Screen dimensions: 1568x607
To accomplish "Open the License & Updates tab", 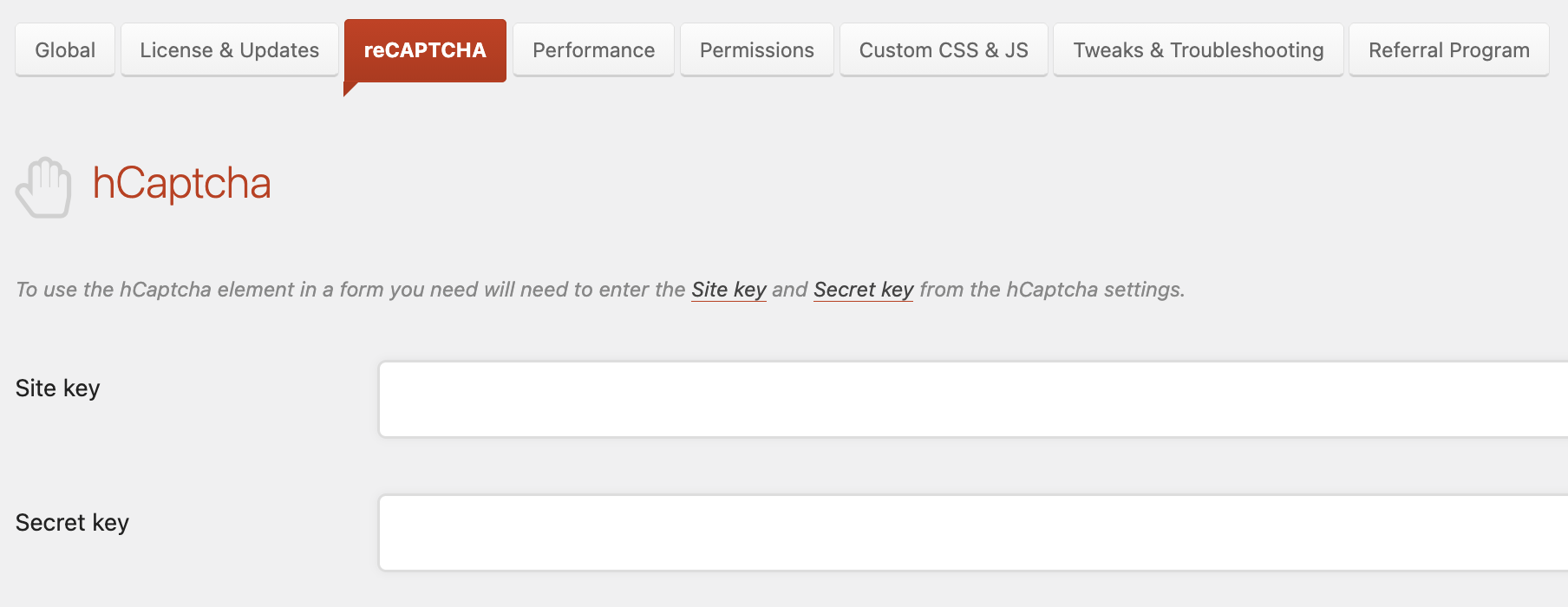I will (229, 49).
